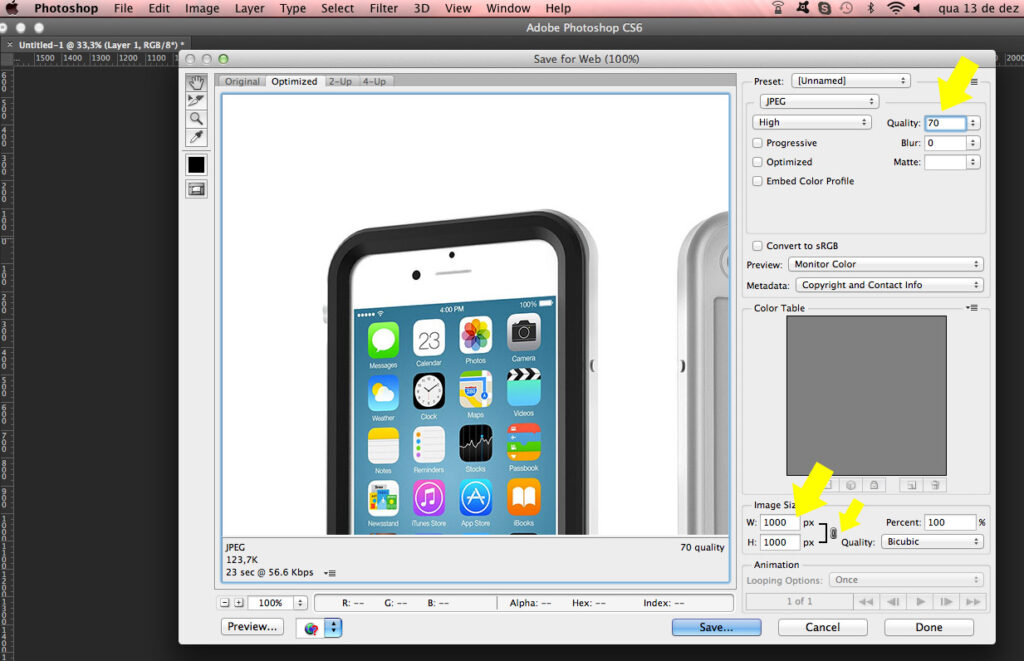
Task: Toggle slices visibility button
Action: click(196, 189)
